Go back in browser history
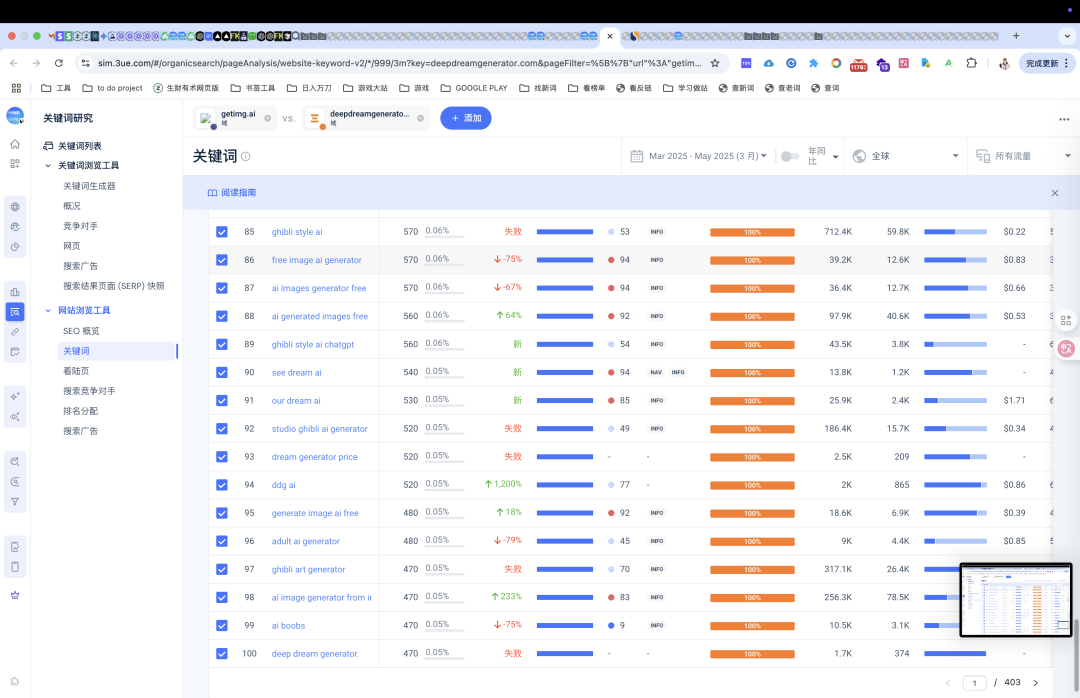This screenshot has height=698, width=1080. tap(14, 63)
